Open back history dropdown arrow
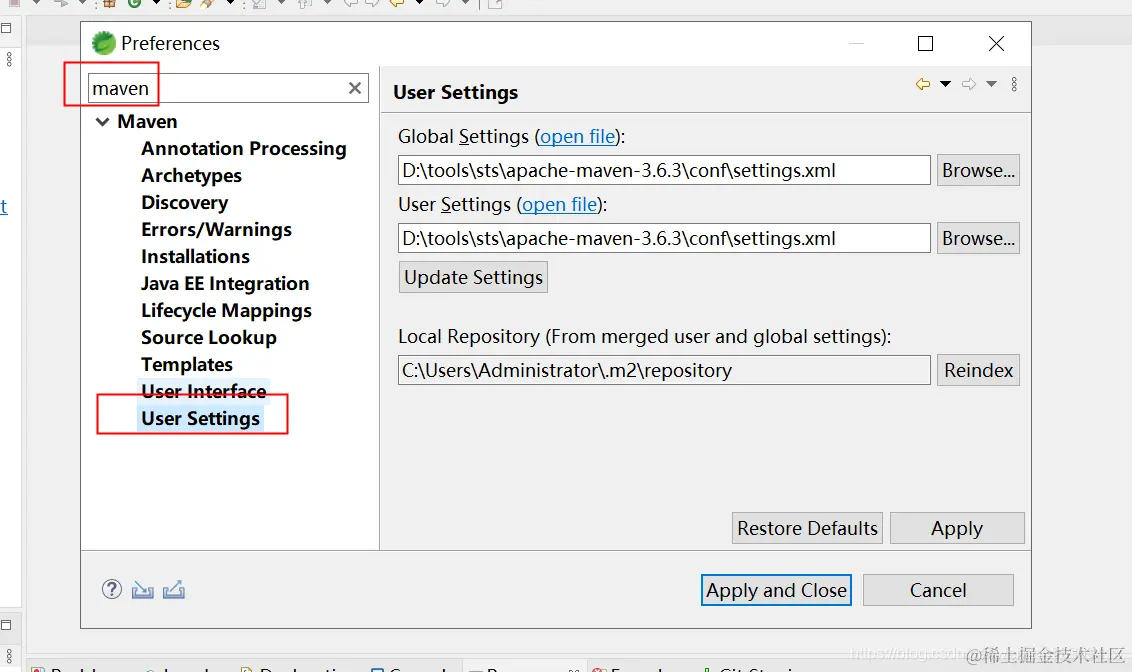The width and height of the screenshot is (1132, 672). [945, 84]
